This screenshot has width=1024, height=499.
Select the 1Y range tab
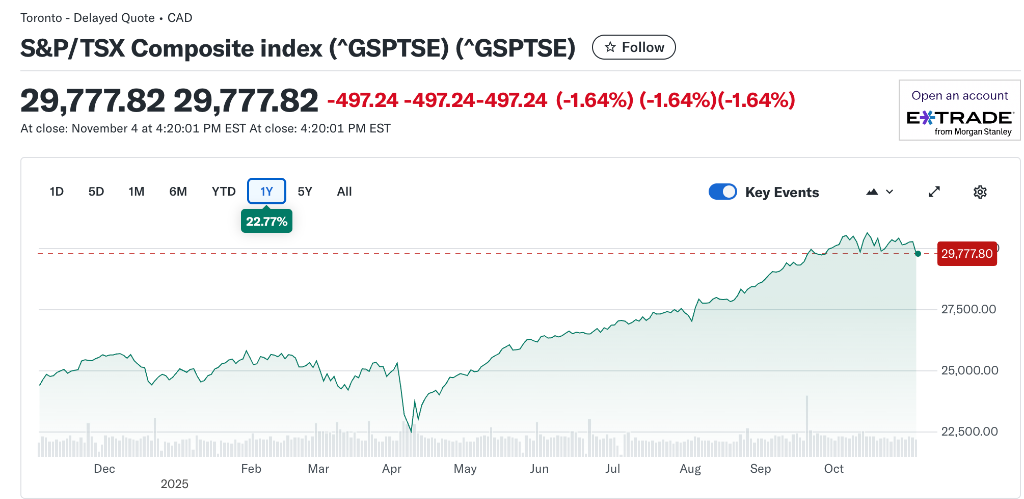pyautogui.click(x=267, y=192)
